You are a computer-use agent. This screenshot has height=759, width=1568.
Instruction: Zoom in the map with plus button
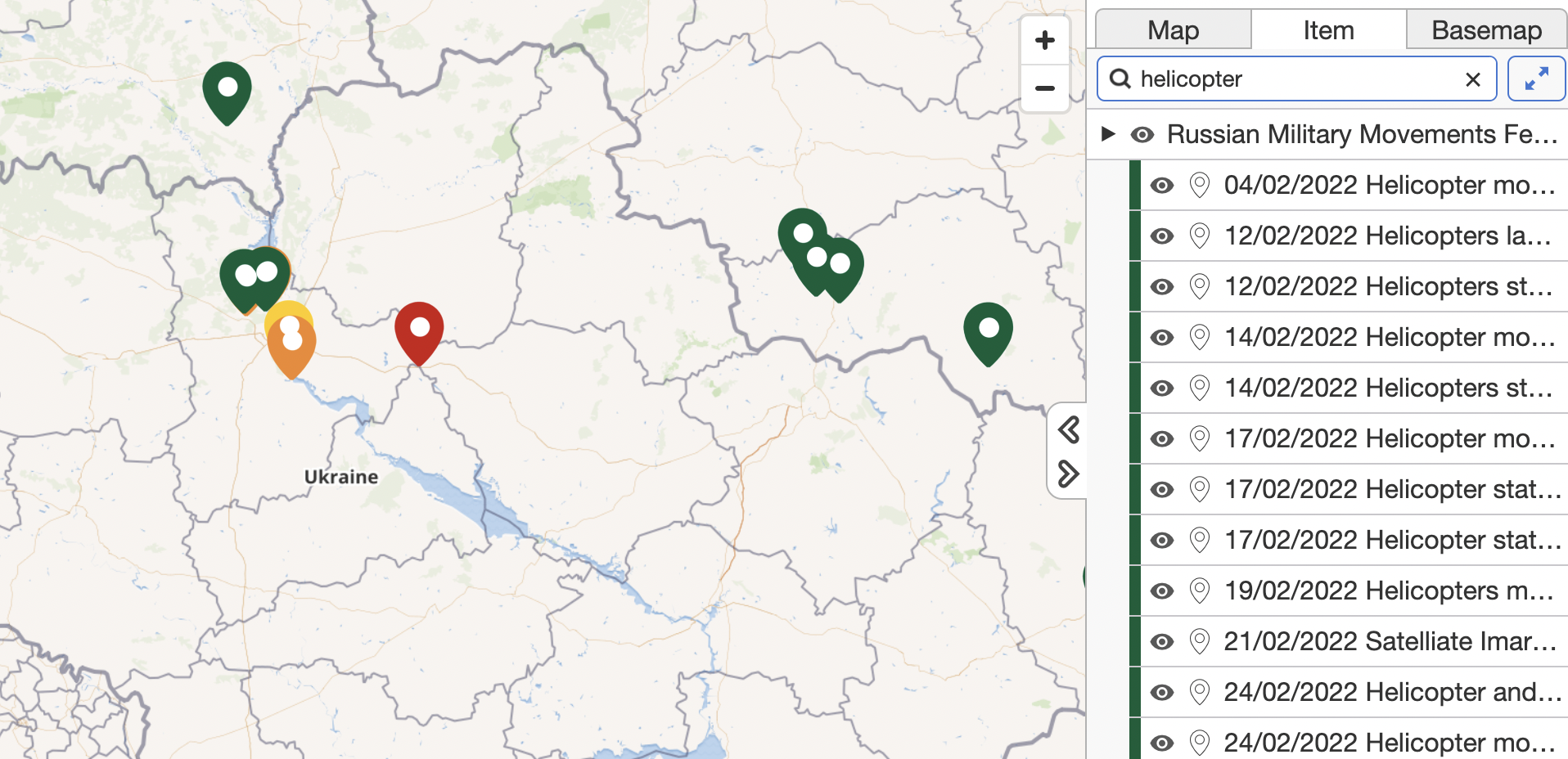pos(1044,40)
